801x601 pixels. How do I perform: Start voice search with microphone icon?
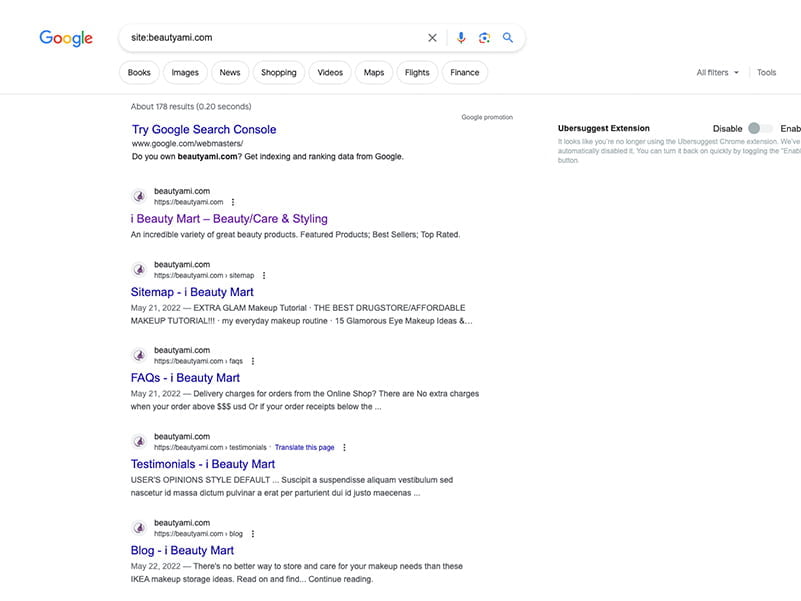[x=461, y=37]
